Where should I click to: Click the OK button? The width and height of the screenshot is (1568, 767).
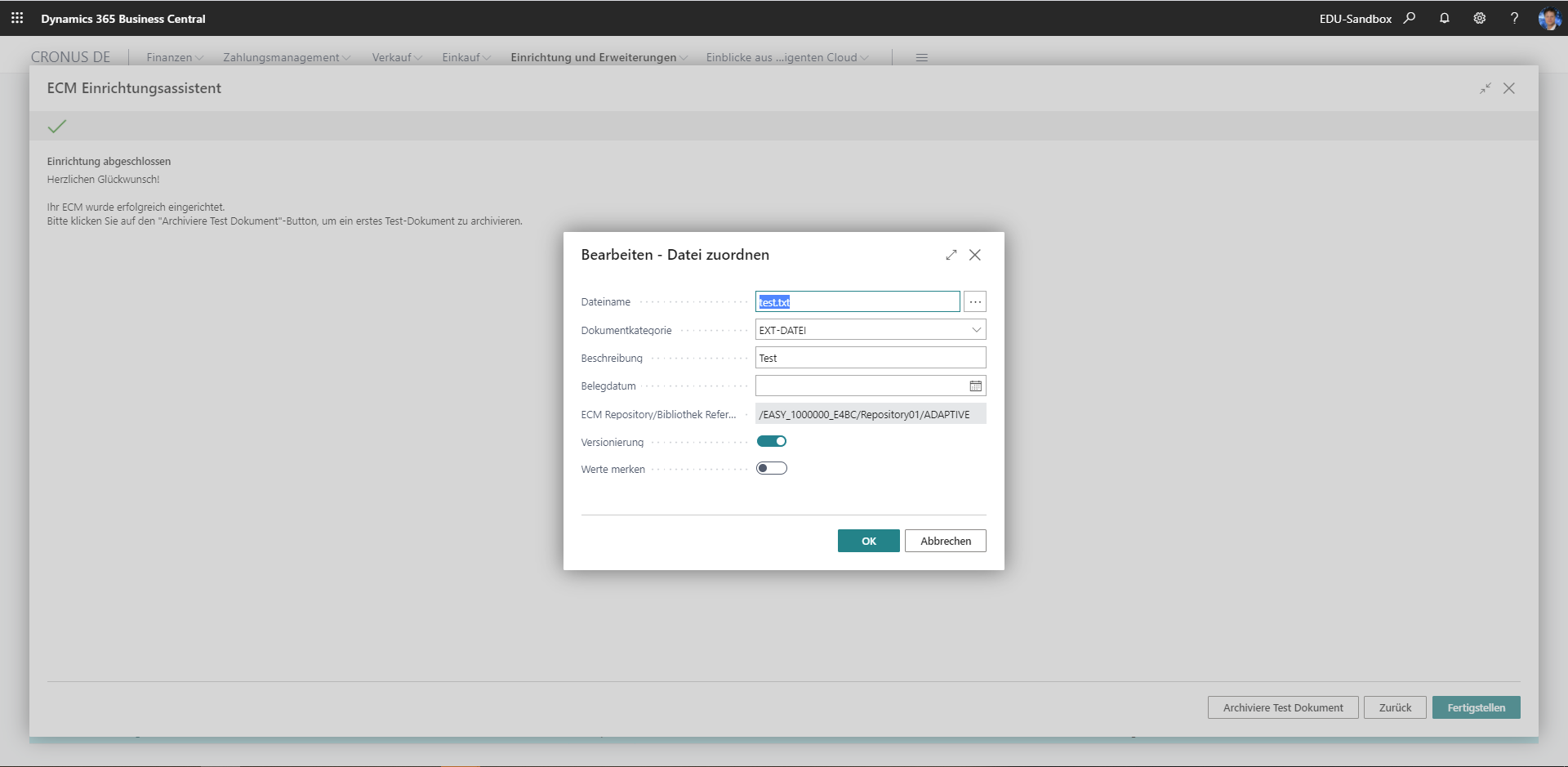coord(869,541)
